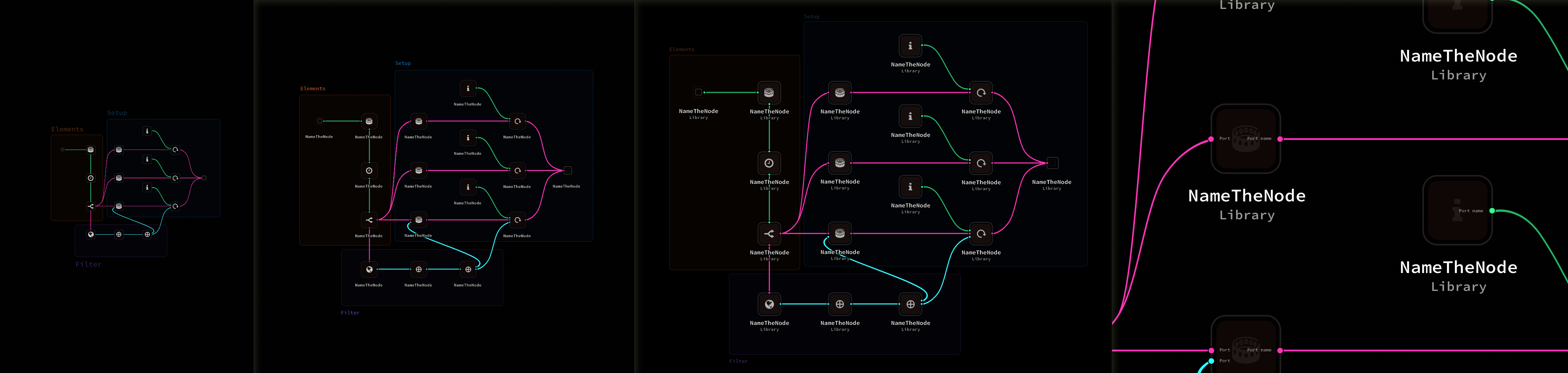Screen dimensions: 1568x373
Task: Select the first plus-circle node in the large graph's Filter group
Action: point(839,304)
